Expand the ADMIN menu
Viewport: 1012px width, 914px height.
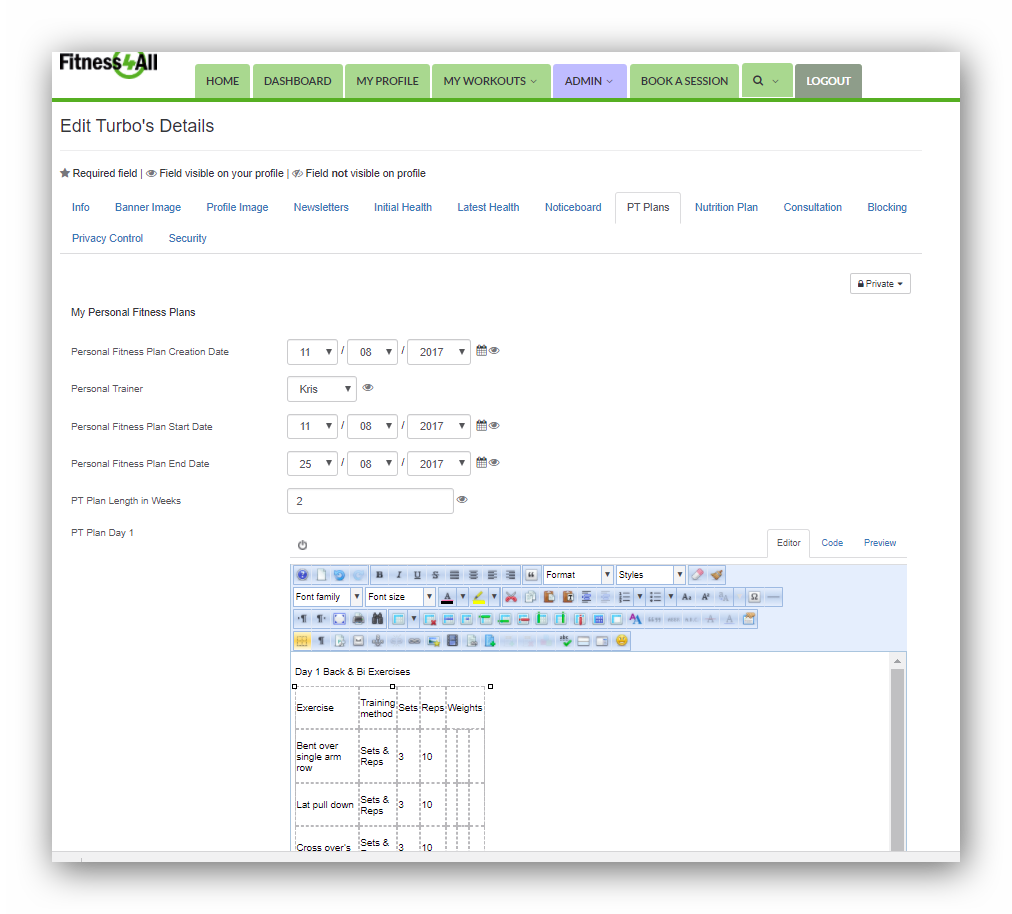[589, 81]
